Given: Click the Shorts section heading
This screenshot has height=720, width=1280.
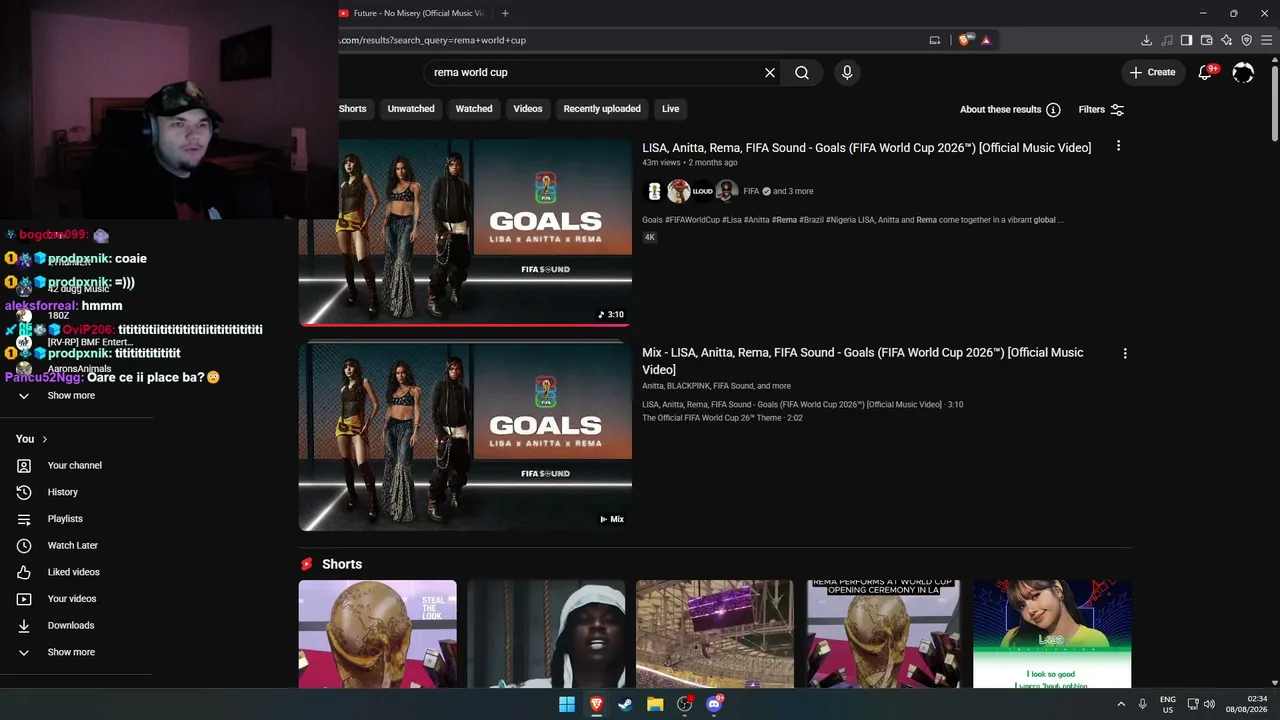Looking at the screenshot, I should pyautogui.click(x=342, y=564).
